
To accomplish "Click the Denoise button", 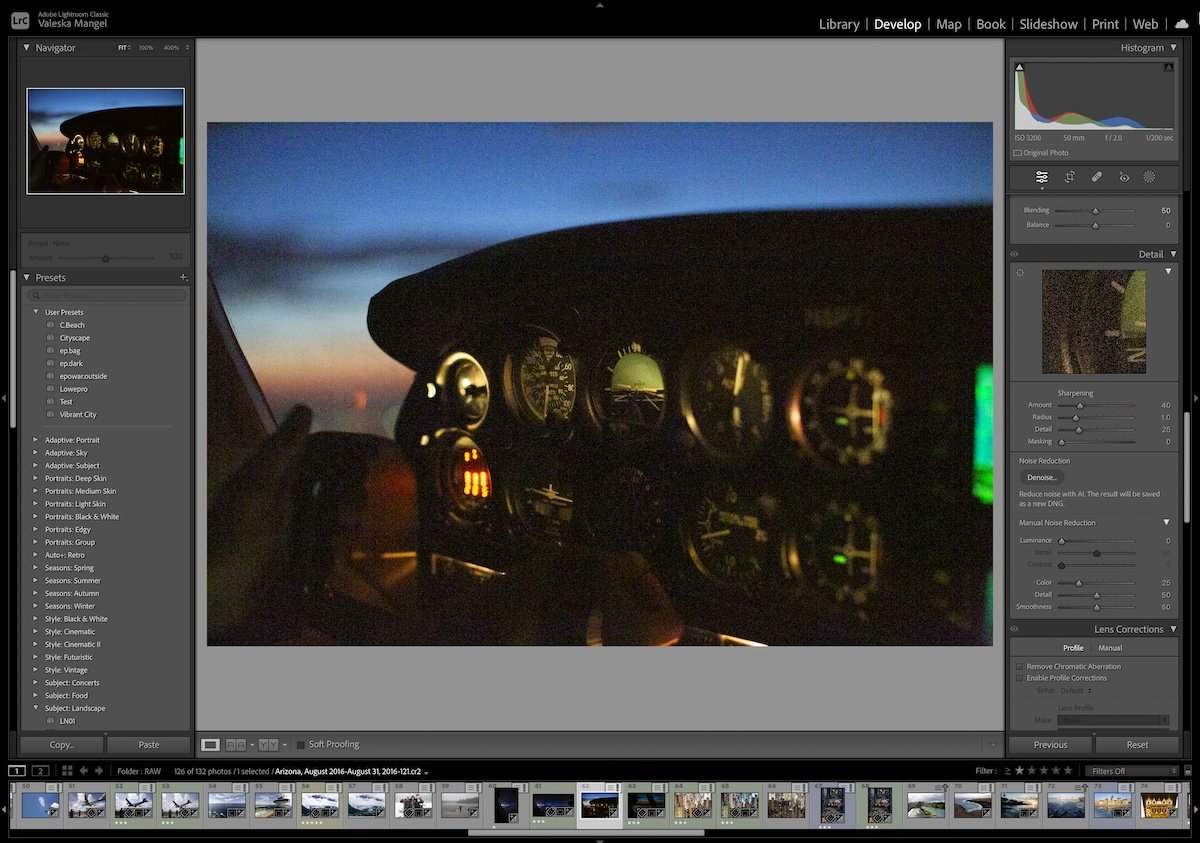I will tap(1044, 477).
